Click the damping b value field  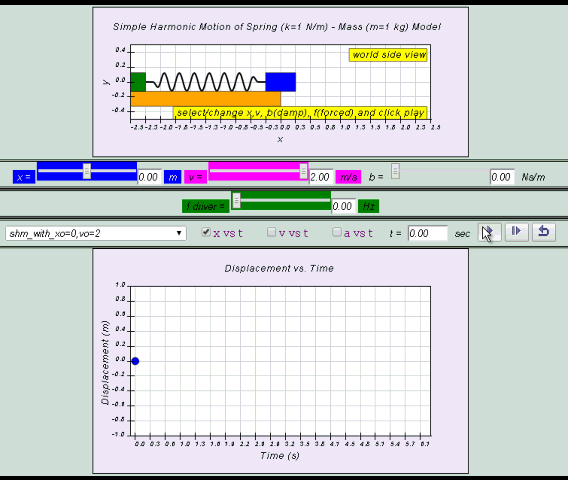502,177
